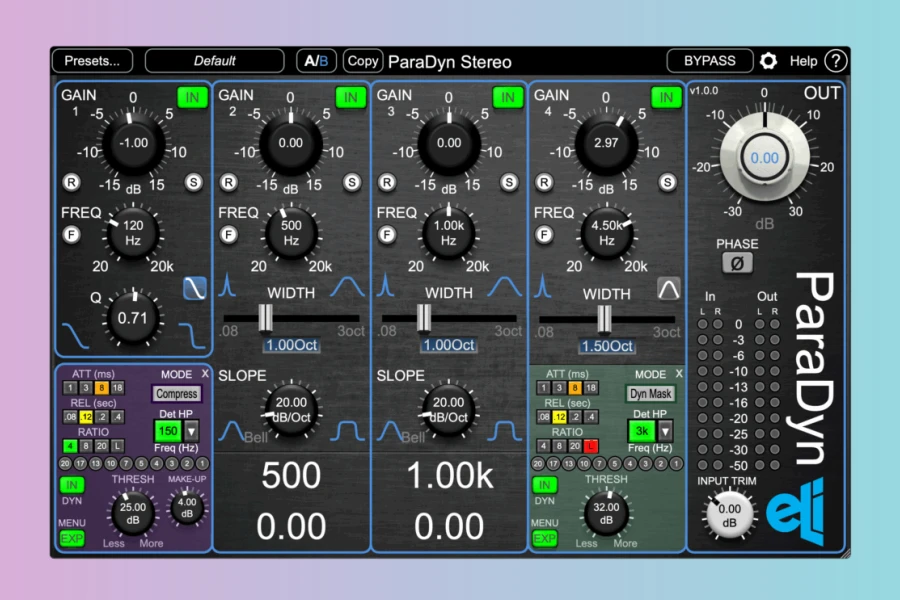This screenshot has height=600, width=900.
Task: Open band 1 Compress mode selector
Action: (177, 394)
